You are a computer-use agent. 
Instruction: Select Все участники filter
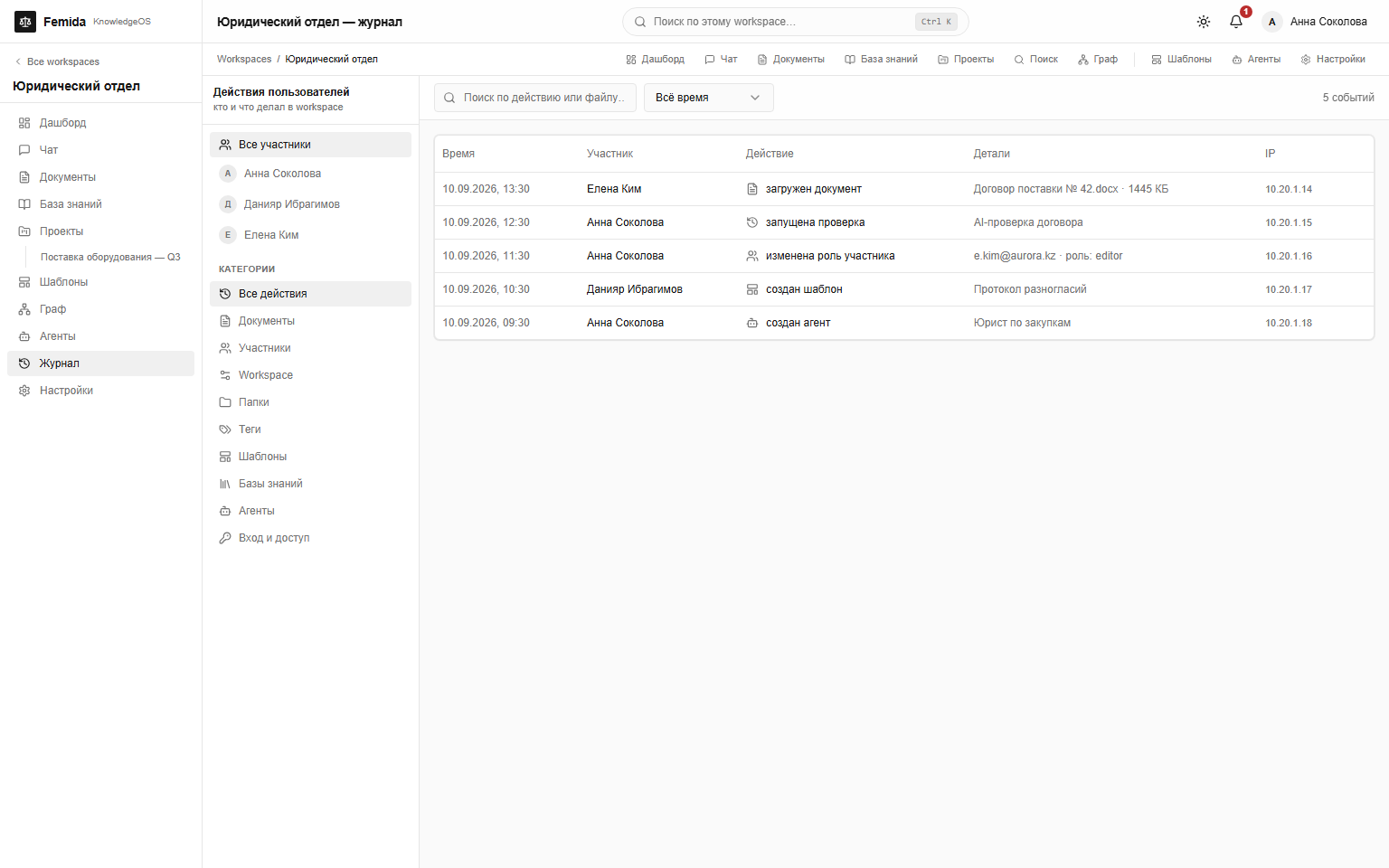310,145
